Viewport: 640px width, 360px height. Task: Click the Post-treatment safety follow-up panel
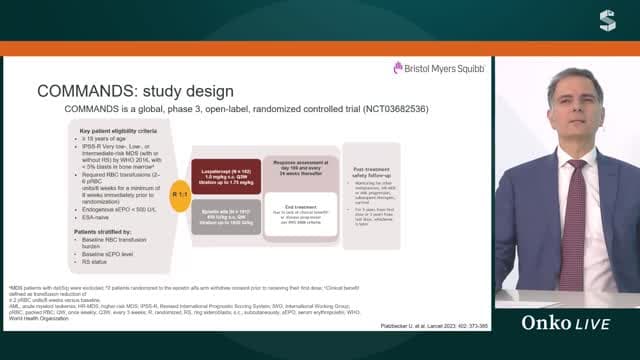coord(371,196)
